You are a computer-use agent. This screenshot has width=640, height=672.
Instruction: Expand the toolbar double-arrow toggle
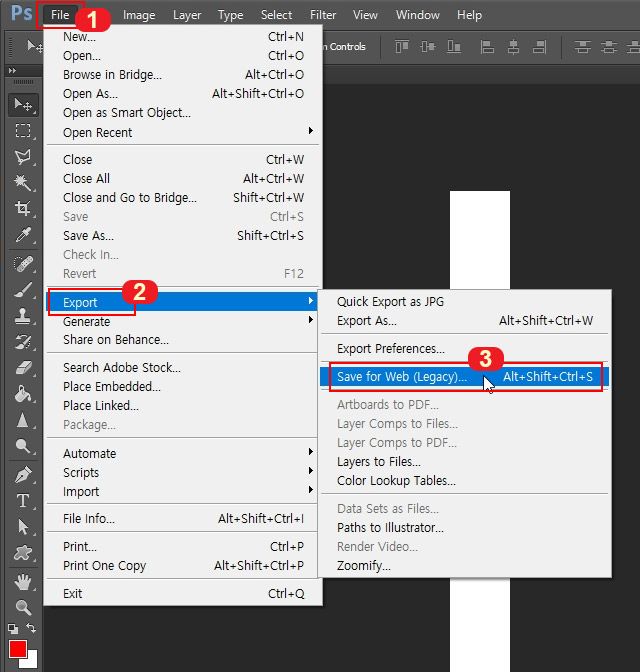click(12, 71)
